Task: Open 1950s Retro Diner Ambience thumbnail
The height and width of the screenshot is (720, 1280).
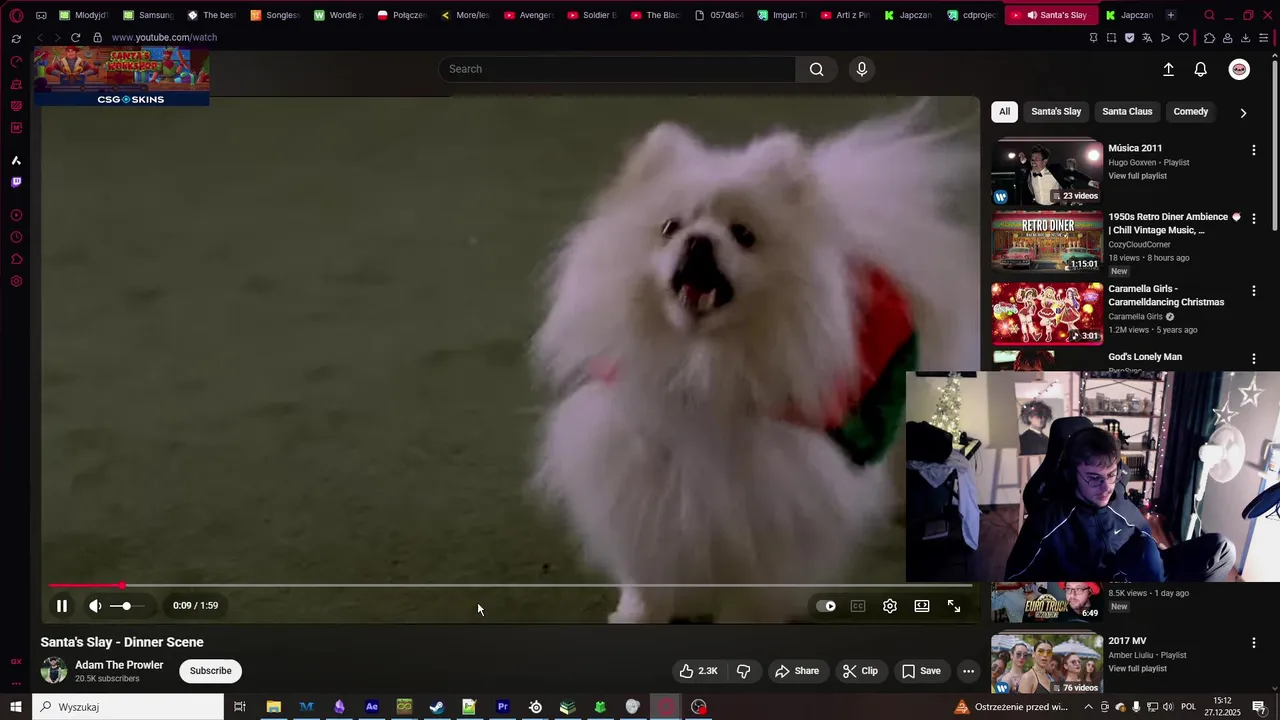Action: tap(1047, 241)
